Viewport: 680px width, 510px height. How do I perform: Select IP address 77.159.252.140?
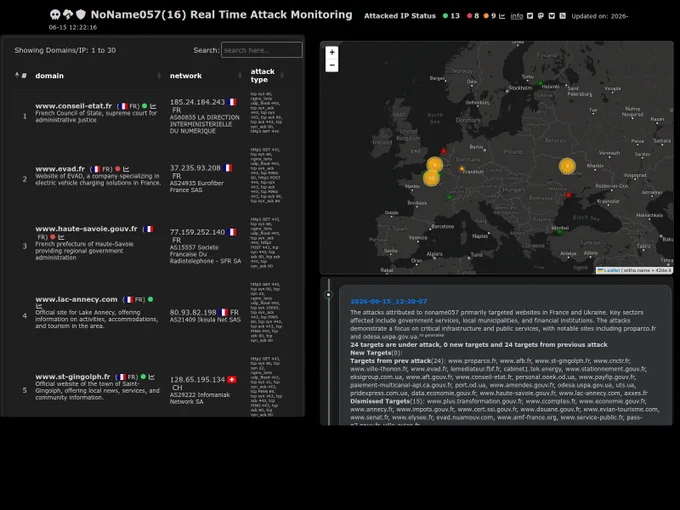pos(197,232)
